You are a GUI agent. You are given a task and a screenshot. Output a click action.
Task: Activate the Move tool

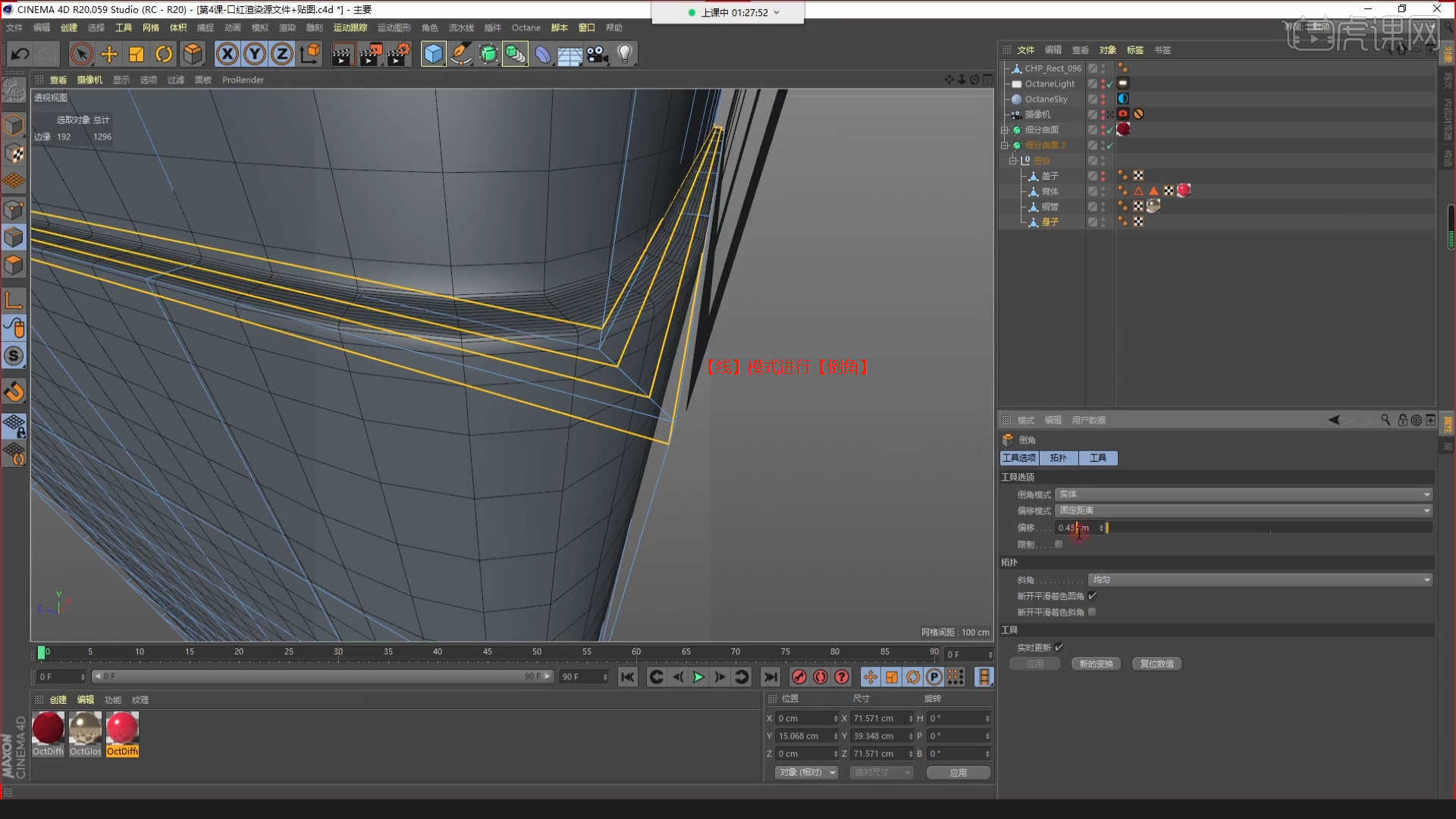[x=109, y=54]
